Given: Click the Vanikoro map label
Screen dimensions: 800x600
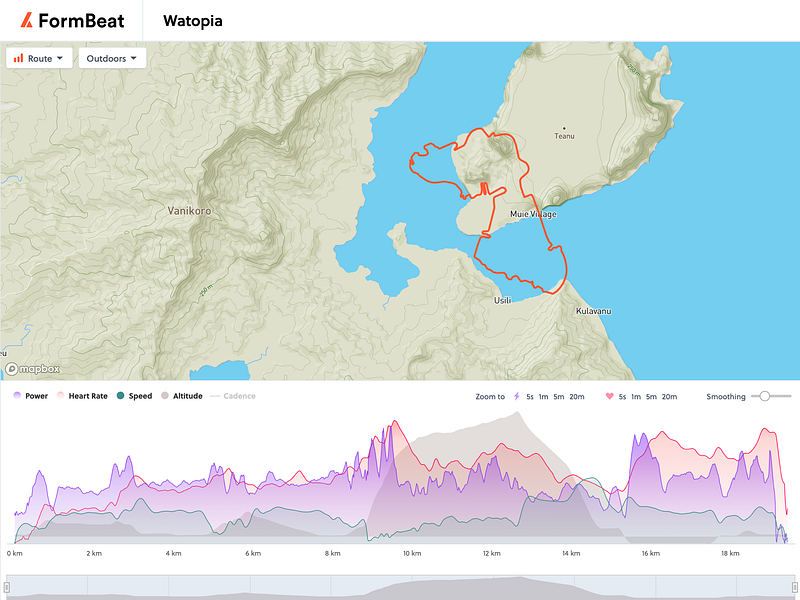Looking at the screenshot, I should 189,210.
